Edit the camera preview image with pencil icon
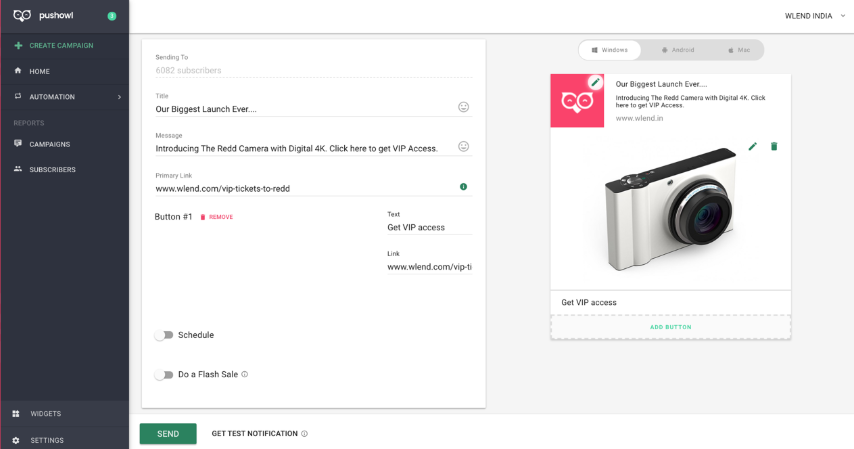Image resolution: width=854 pixels, height=449 pixels. pyautogui.click(x=753, y=146)
